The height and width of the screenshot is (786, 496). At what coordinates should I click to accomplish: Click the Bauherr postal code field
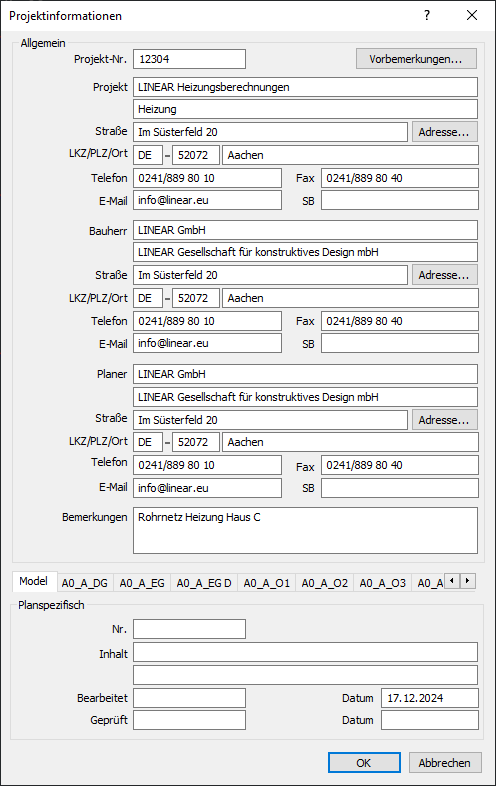point(196,298)
